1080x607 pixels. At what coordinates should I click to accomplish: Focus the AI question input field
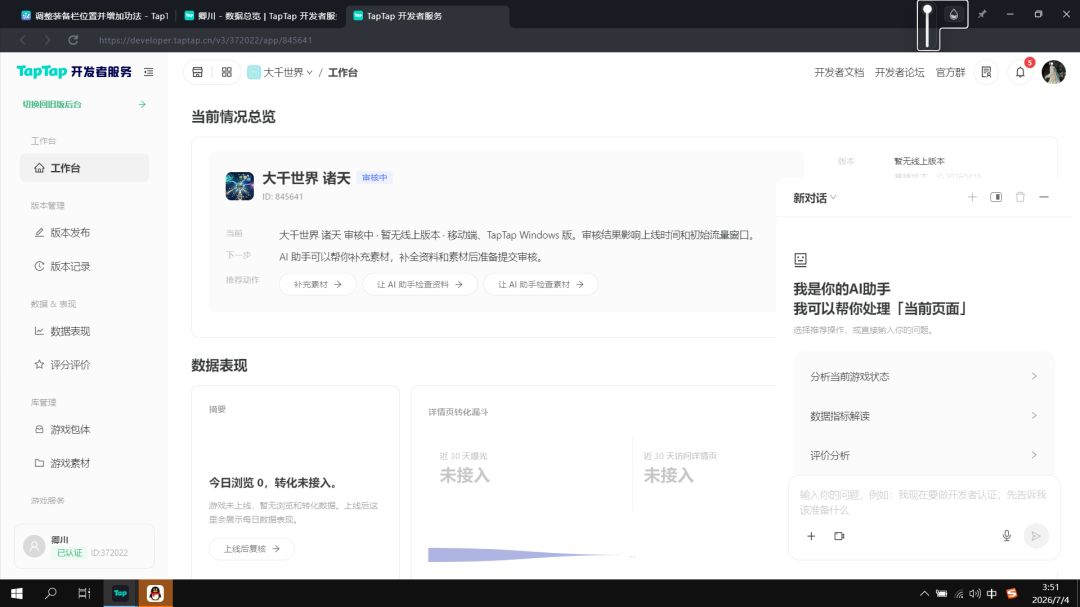click(924, 502)
